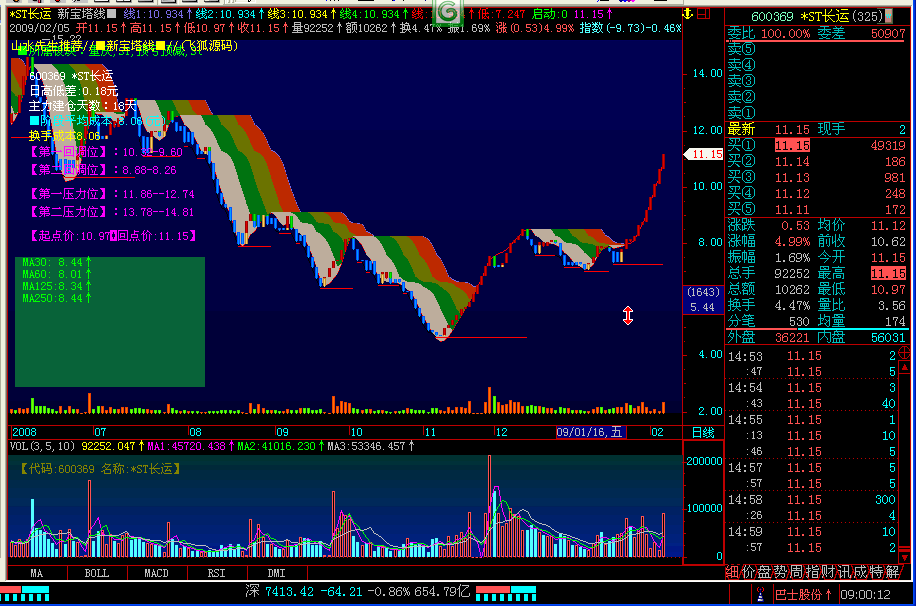916x606 pixels.
Task: Click the 最高 value 11.15 highlighted in red
Action: pos(888,273)
